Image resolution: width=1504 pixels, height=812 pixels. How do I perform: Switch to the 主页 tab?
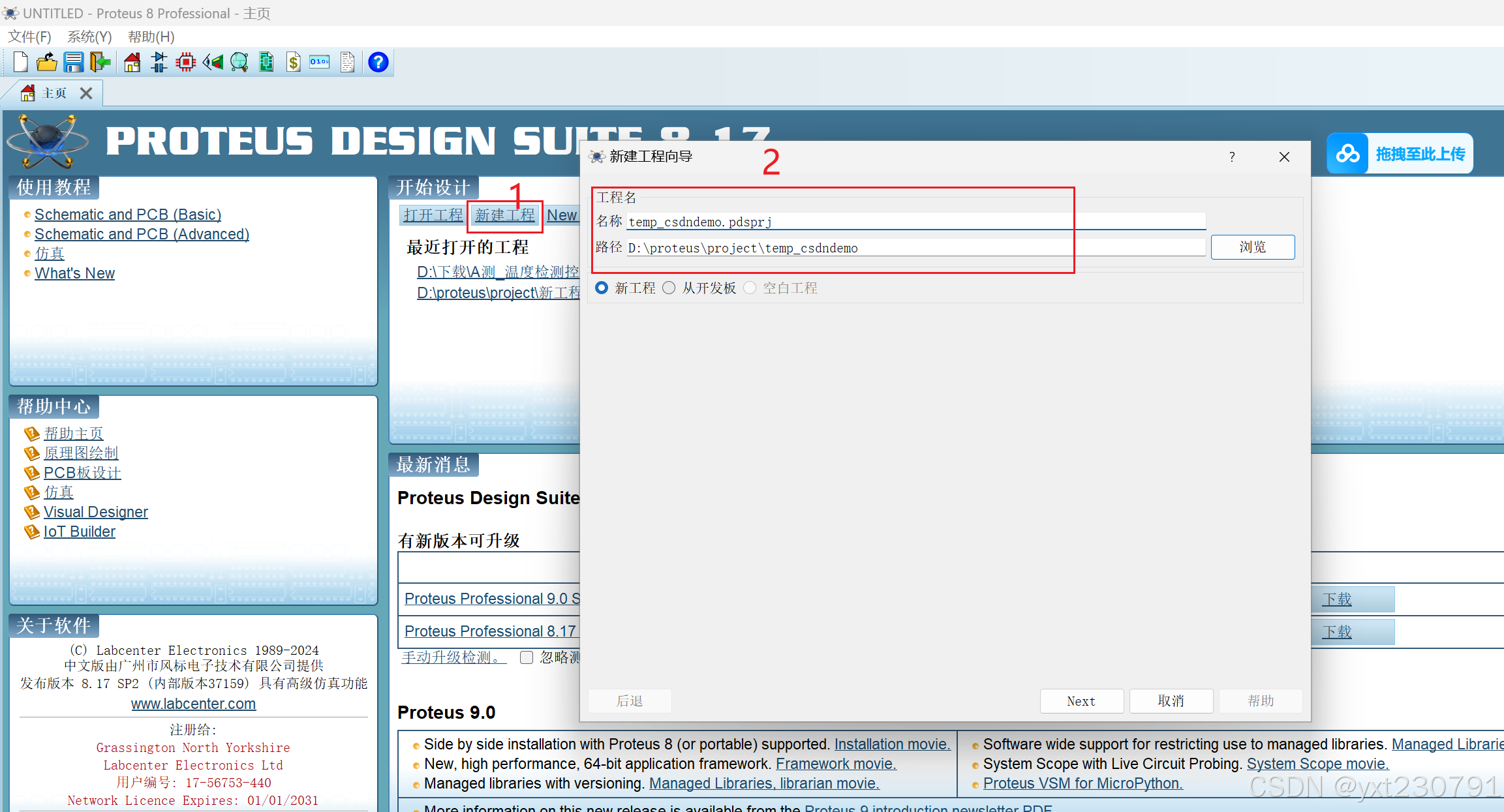(x=54, y=93)
